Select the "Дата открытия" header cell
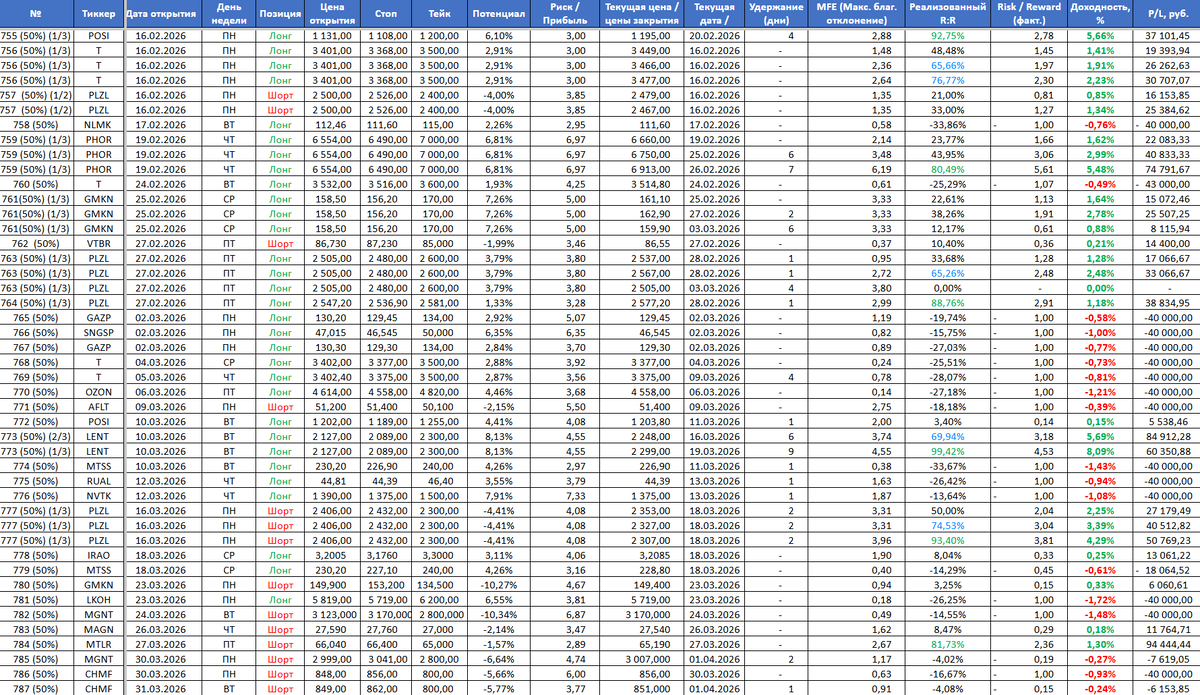1200x695 pixels. point(161,15)
